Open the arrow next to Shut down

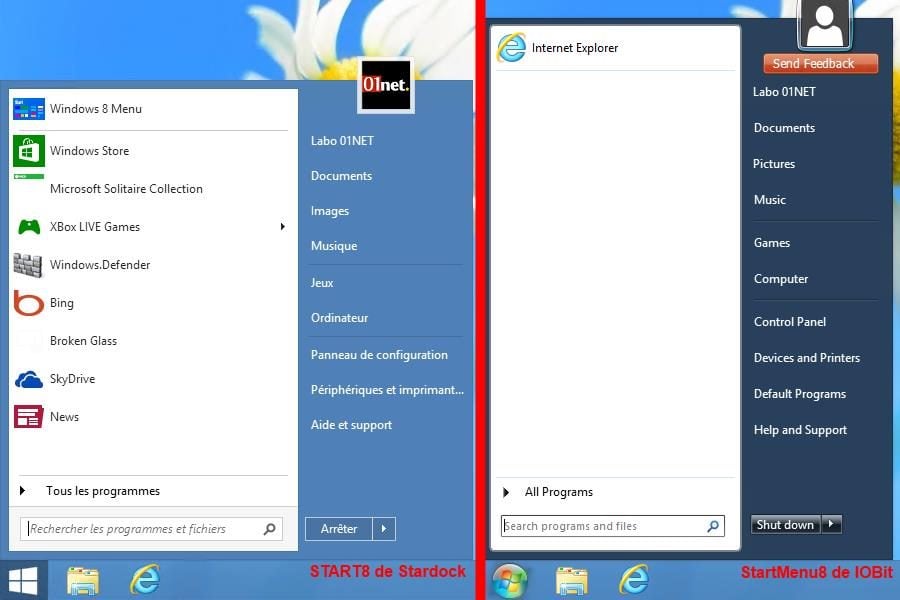(x=831, y=524)
